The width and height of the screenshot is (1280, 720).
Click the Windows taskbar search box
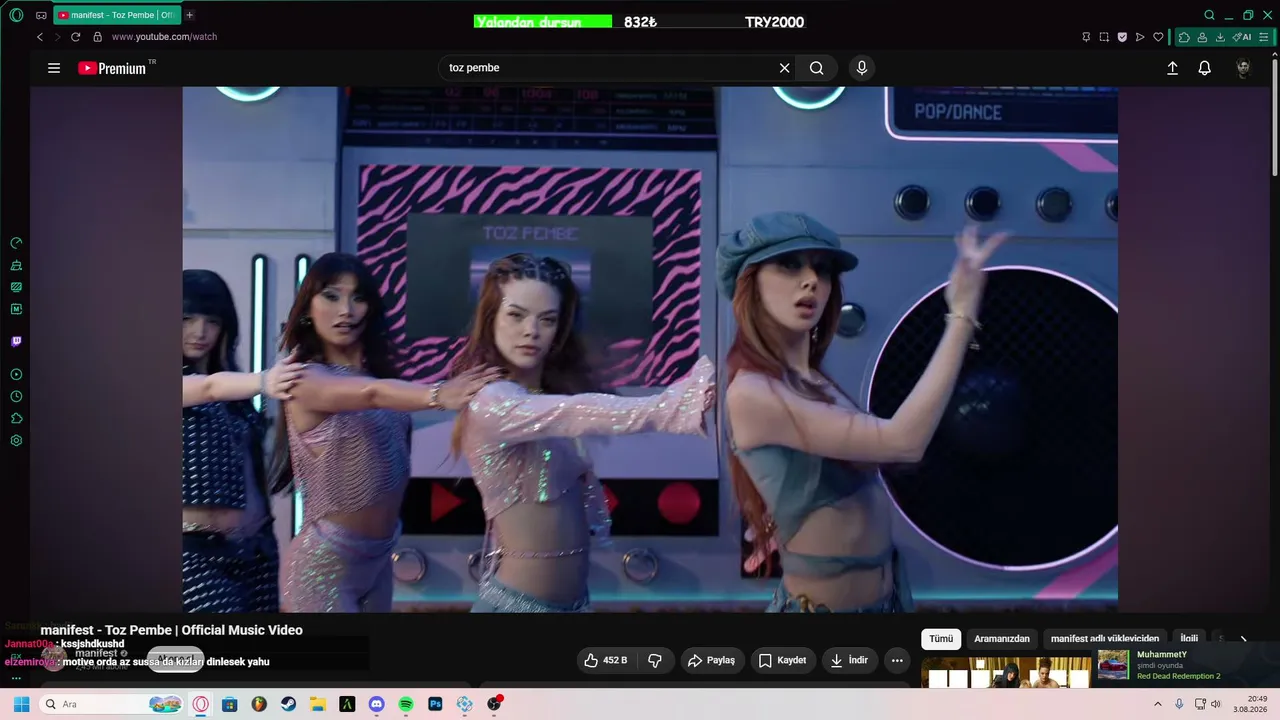112,704
